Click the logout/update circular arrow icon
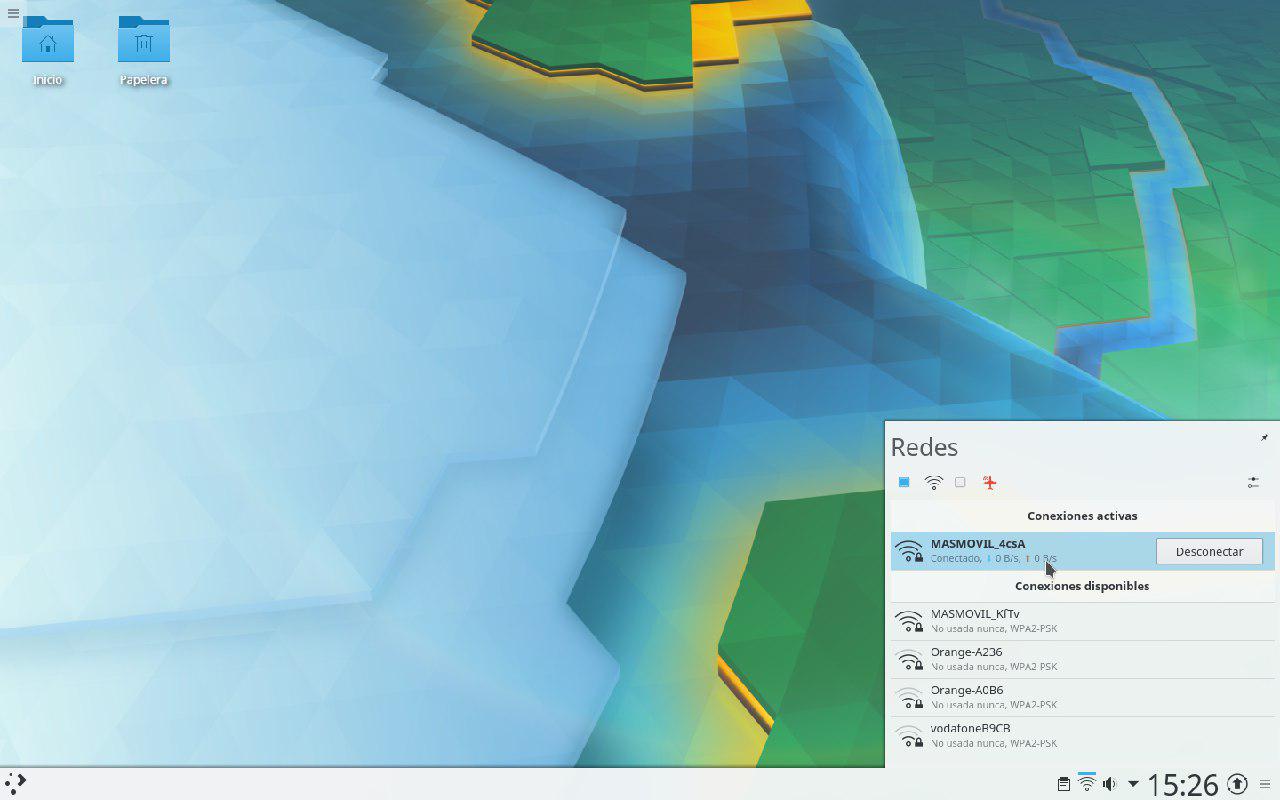Viewport: 1280px width, 800px height. (1237, 784)
